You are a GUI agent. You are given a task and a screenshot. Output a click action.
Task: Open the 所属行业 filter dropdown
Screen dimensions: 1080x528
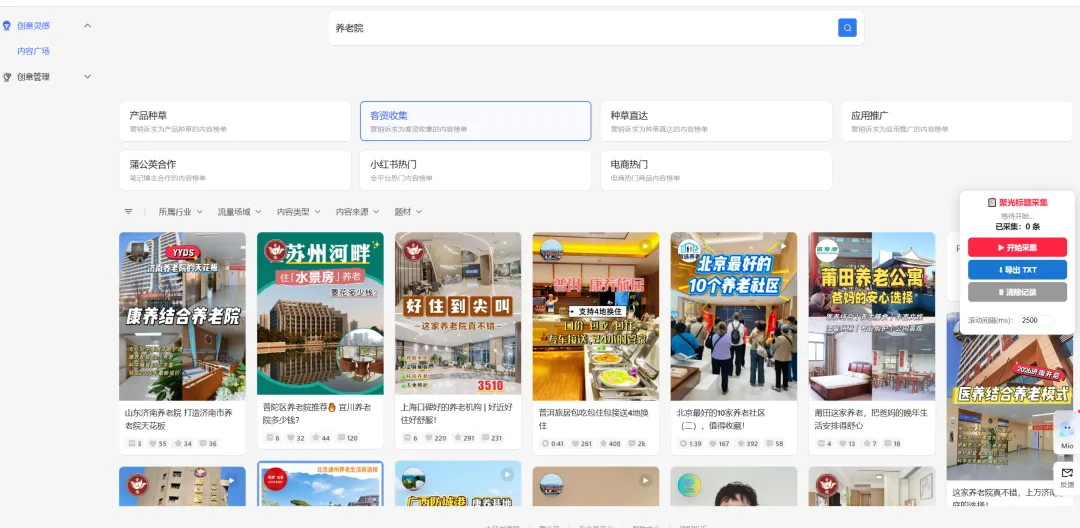point(180,212)
